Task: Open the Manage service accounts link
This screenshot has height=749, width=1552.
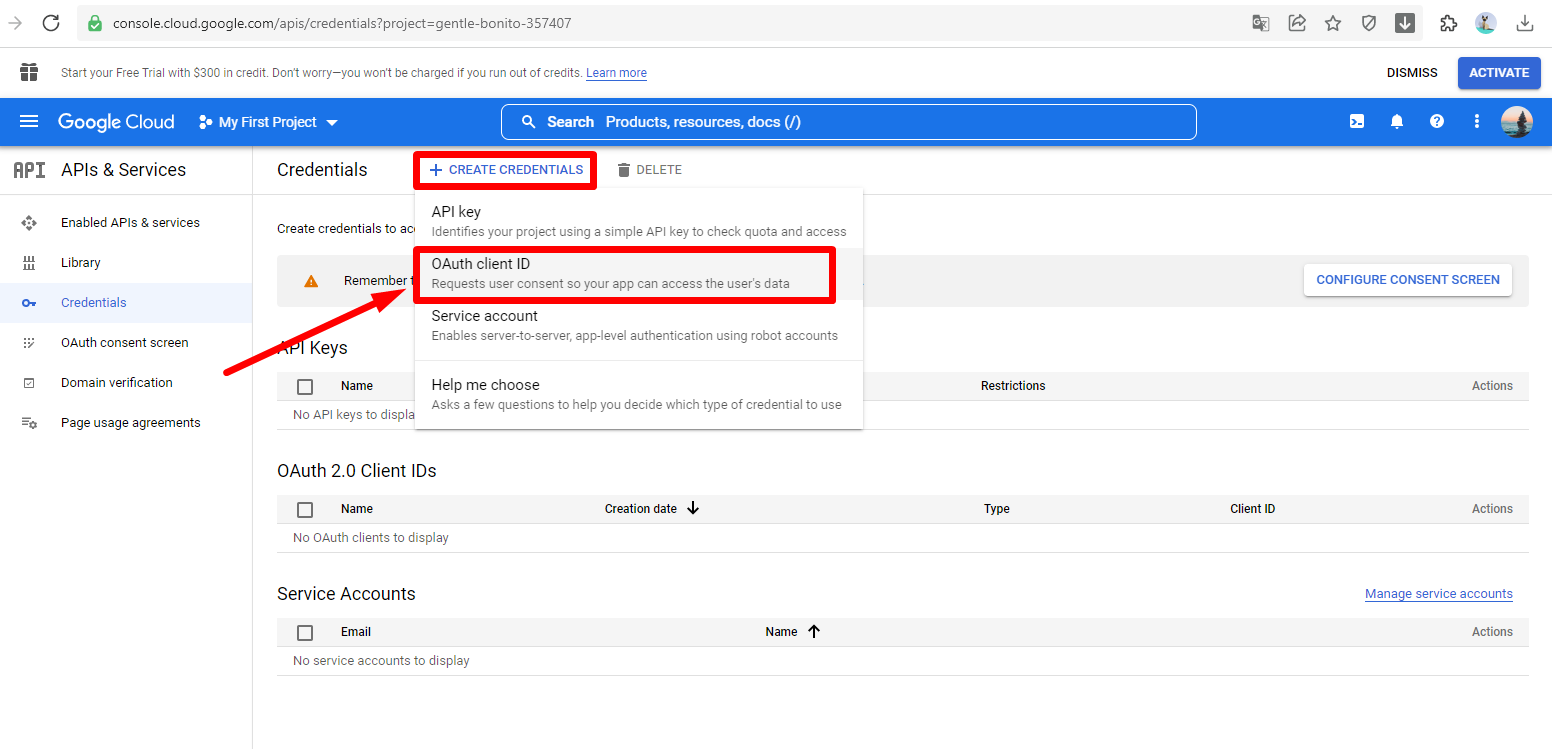Action: [x=1438, y=594]
